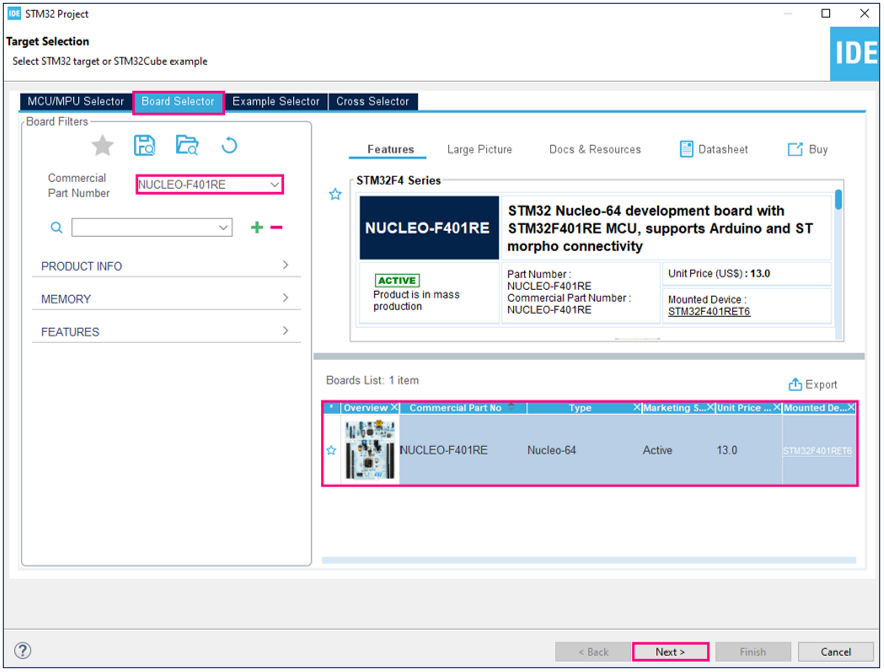Viewport: 884px width, 672px height.
Task: Close the Unit Price column
Action: 777,408
